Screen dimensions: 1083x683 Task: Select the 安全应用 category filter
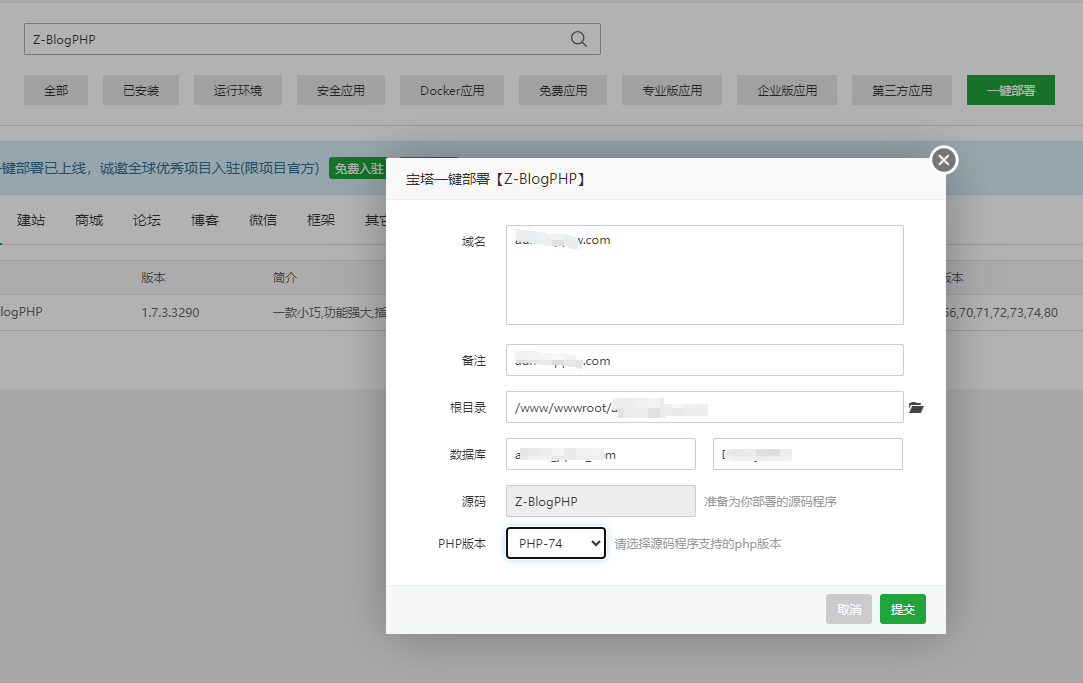point(341,90)
